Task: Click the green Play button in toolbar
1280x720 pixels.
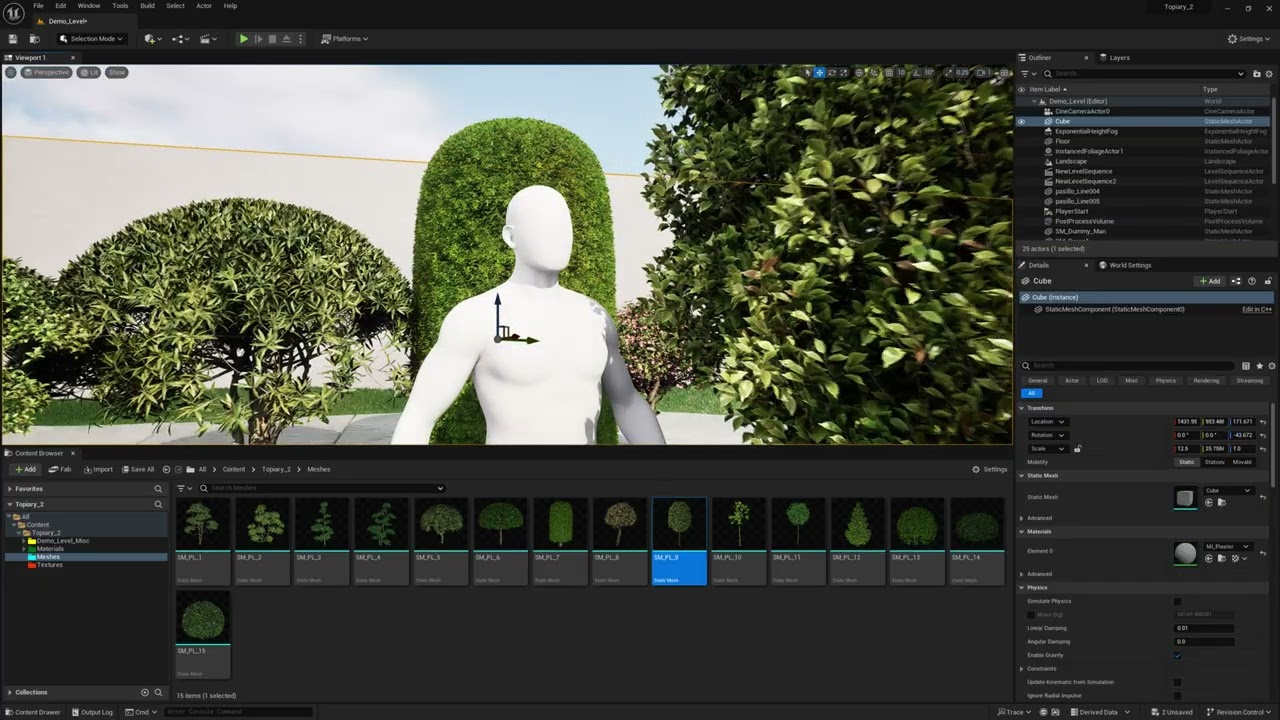Action: (x=243, y=39)
